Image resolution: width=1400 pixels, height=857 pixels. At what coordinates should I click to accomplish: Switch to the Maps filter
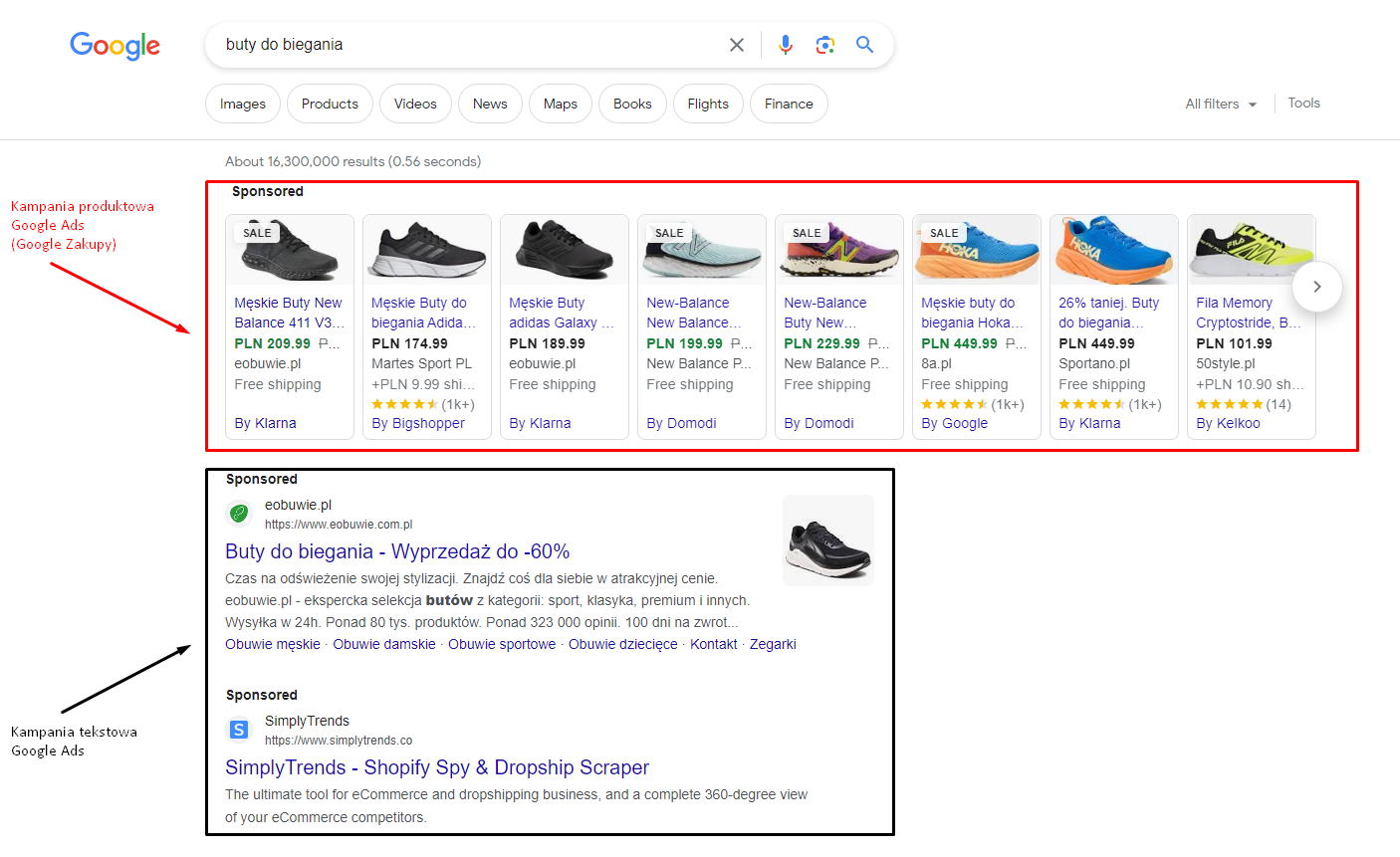coord(561,104)
